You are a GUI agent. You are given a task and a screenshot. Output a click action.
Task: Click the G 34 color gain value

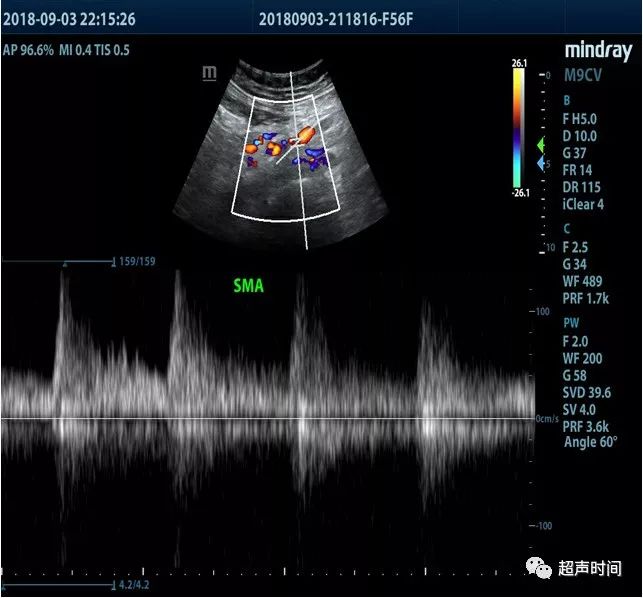point(575,264)
